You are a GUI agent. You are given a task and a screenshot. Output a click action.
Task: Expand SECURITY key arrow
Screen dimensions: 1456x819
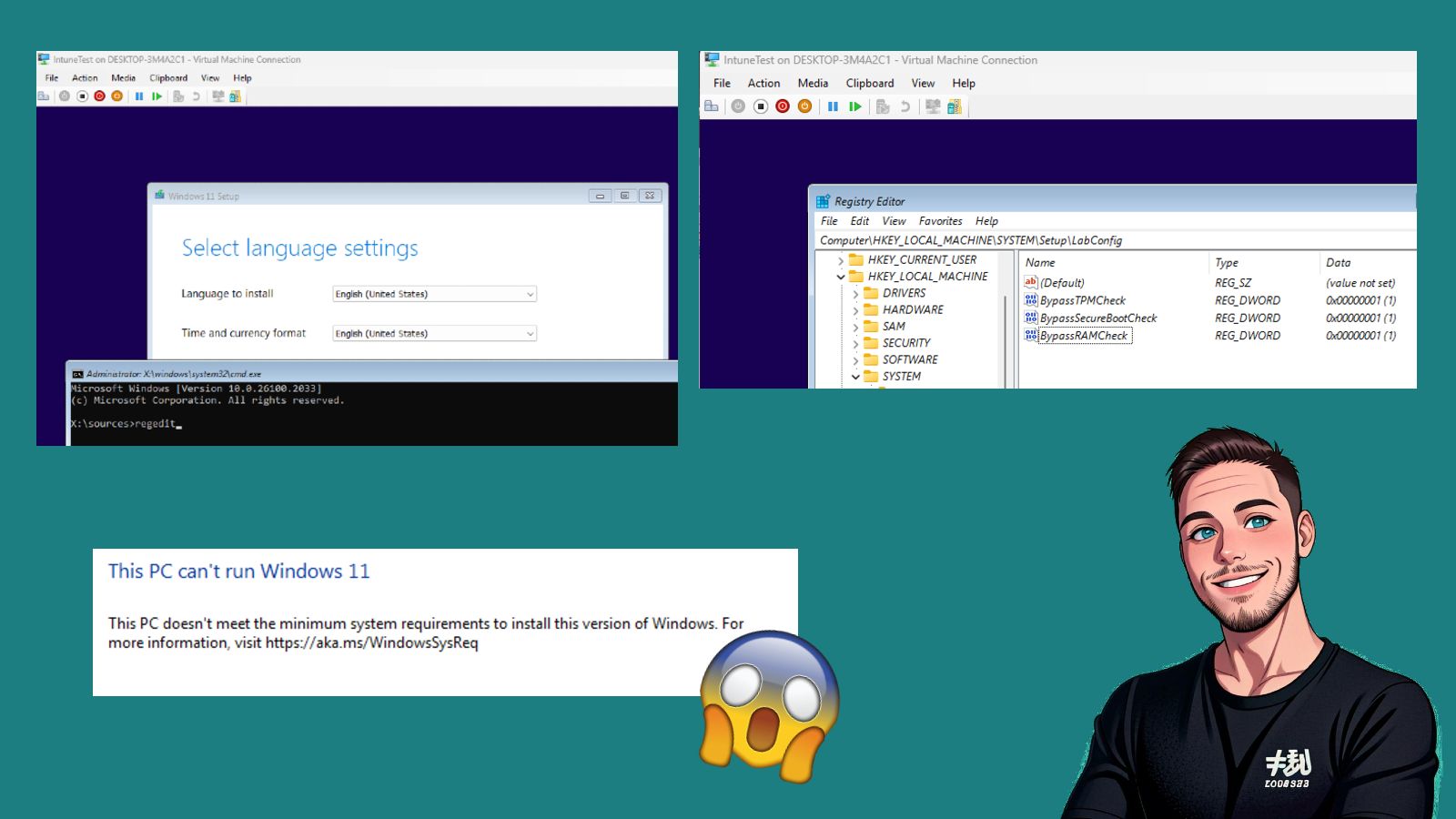(855, 344)
